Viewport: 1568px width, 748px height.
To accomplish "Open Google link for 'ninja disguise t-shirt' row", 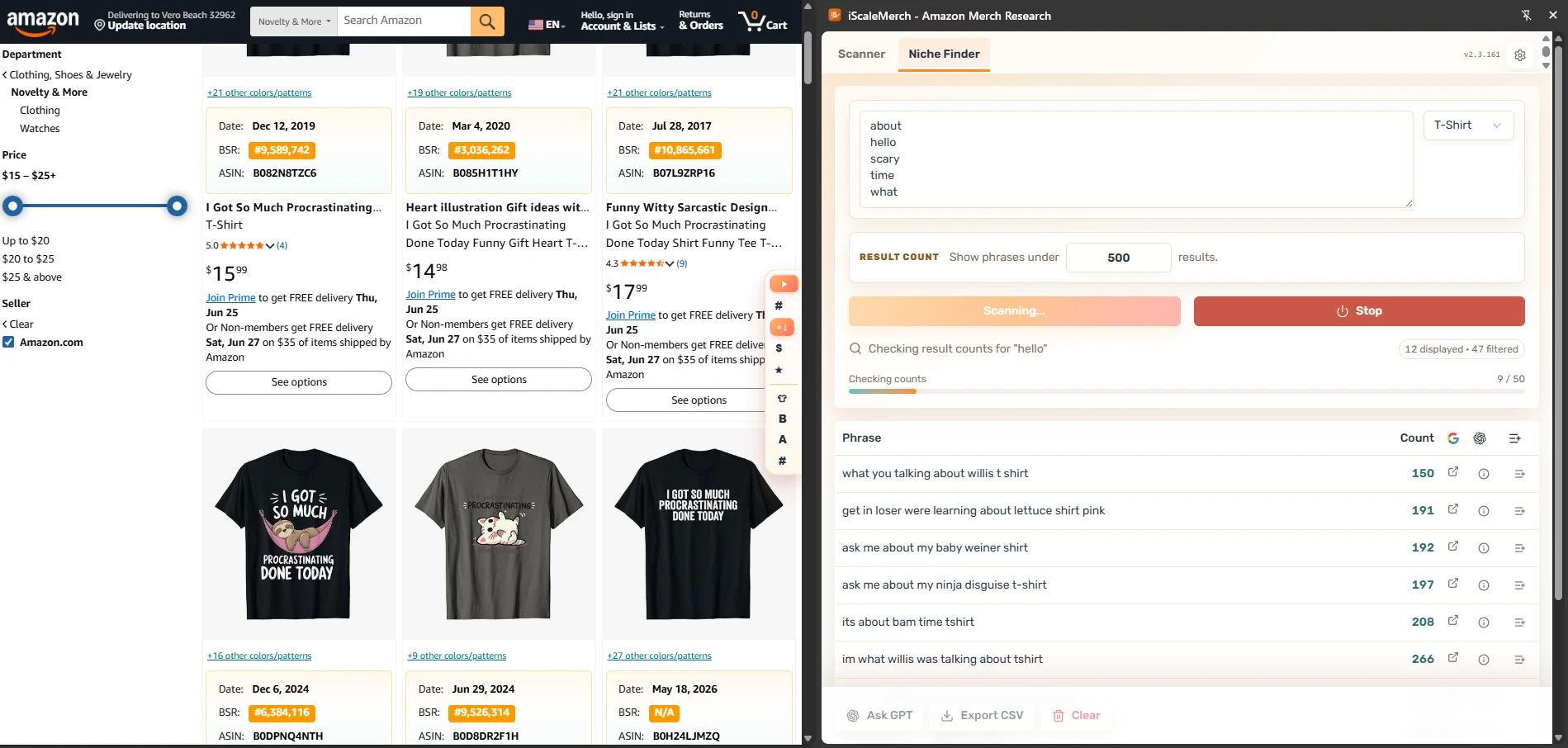I will (x=1453, y=584).
